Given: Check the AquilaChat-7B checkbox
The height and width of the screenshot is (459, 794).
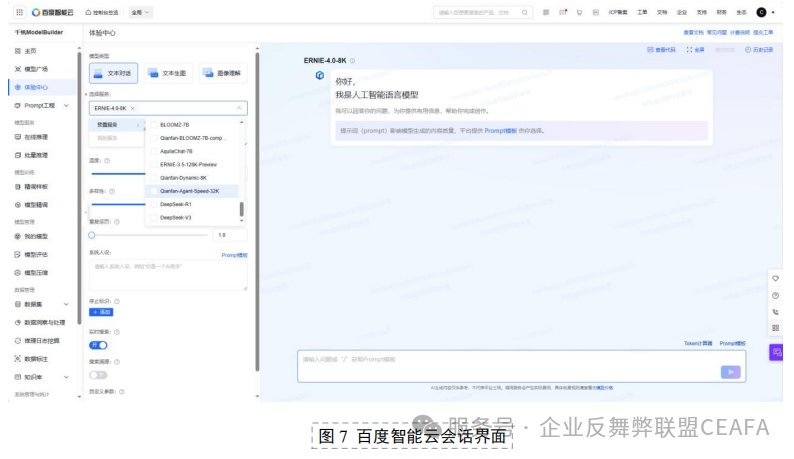Looking at the screenshot, I should [154, 151].
